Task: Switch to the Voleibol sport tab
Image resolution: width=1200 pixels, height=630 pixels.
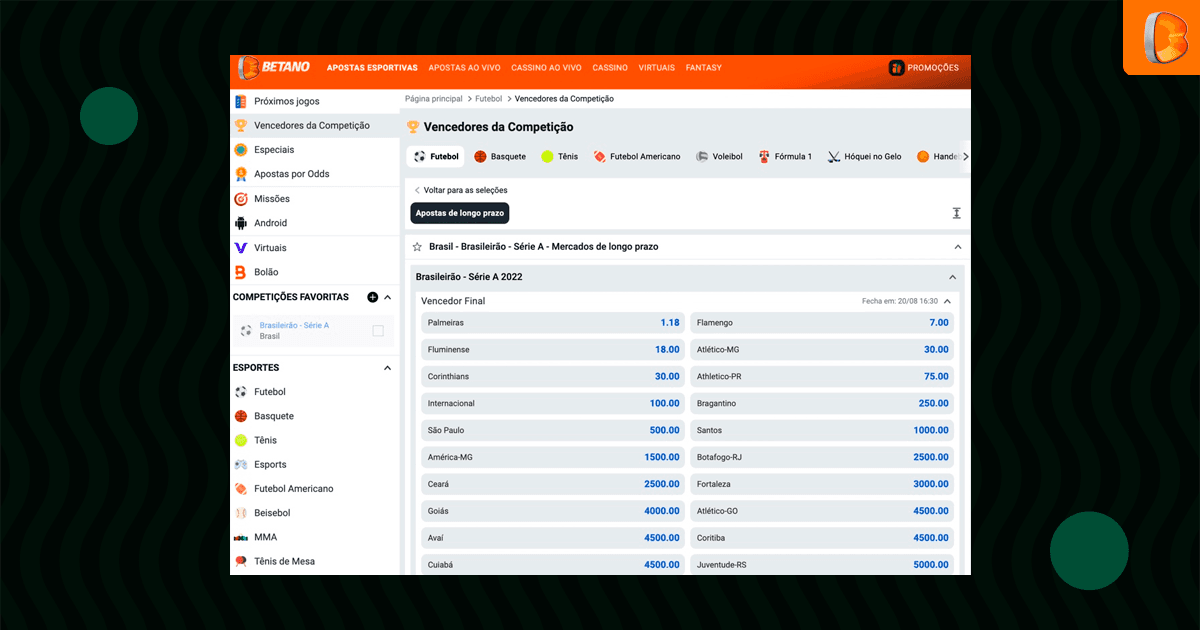Action: [720, 157]
